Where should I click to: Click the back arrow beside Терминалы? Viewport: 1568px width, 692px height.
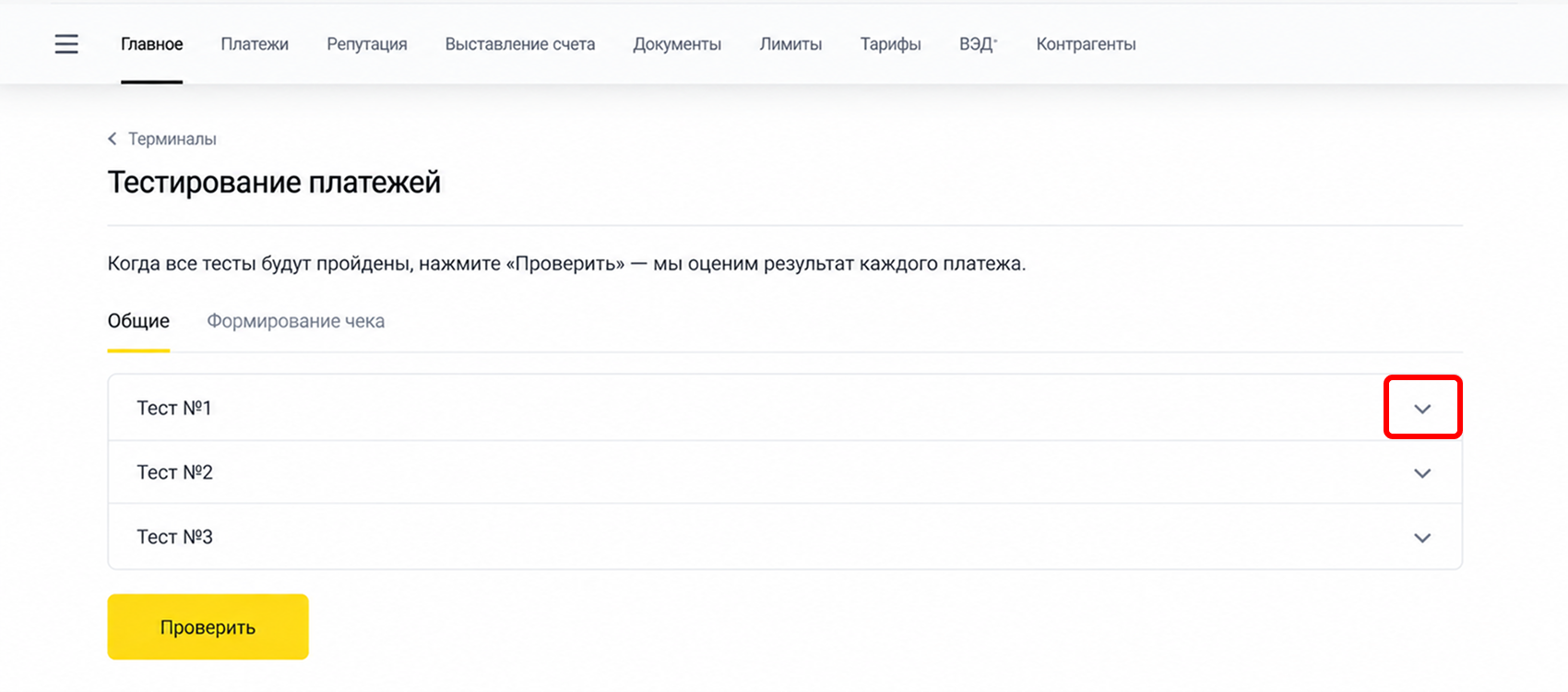pyautogui.click(x=113, y=138)
